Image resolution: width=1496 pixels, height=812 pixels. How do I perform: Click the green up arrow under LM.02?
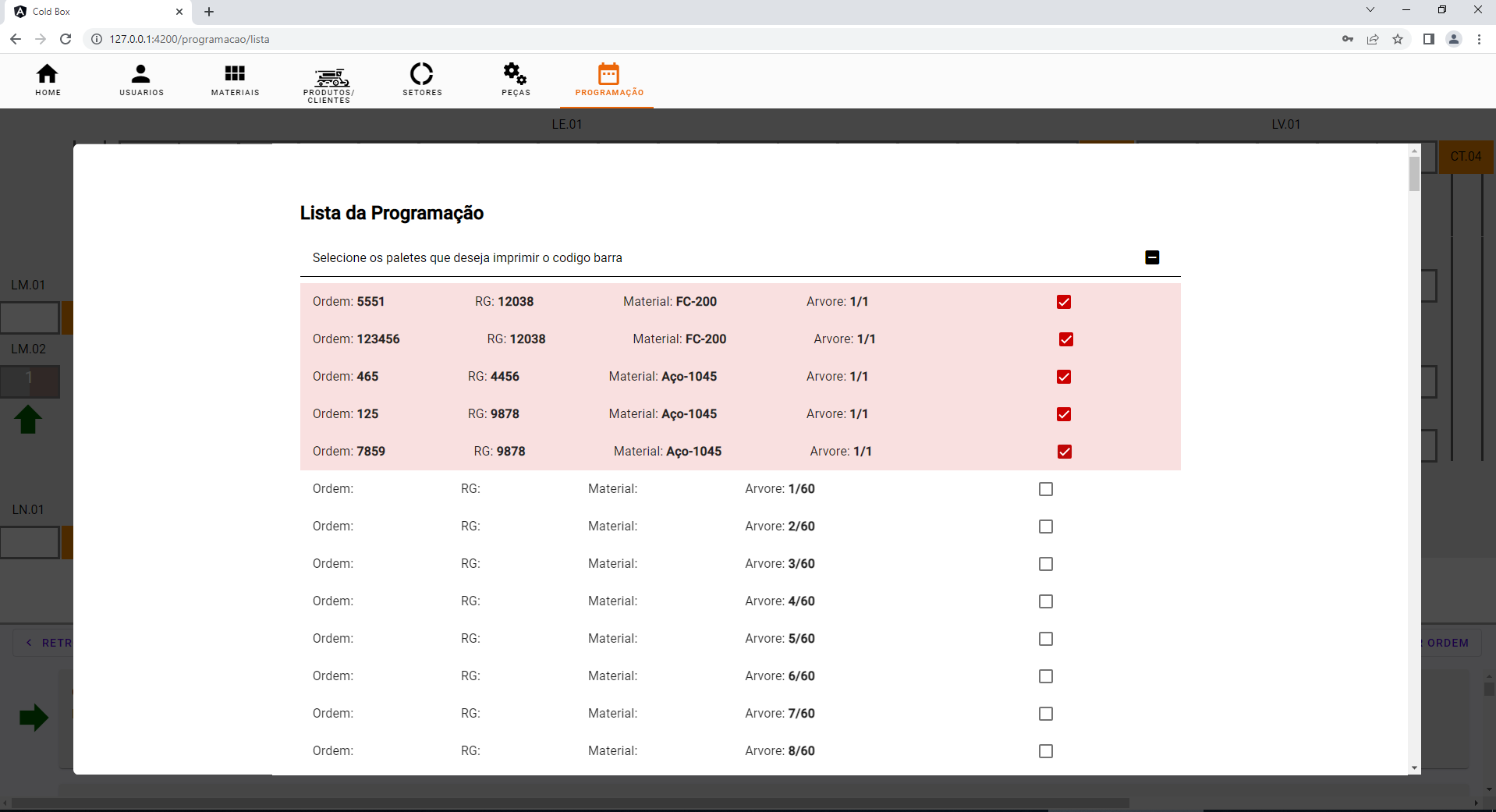(28, 420)
